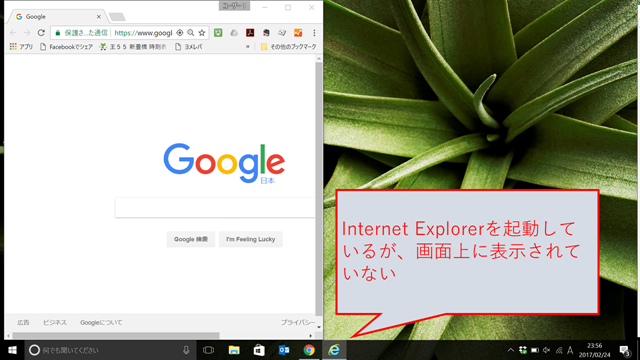Click the zoom magnifier icon in address bar
This screenshot has height=360, width=640.
[191, 33]
